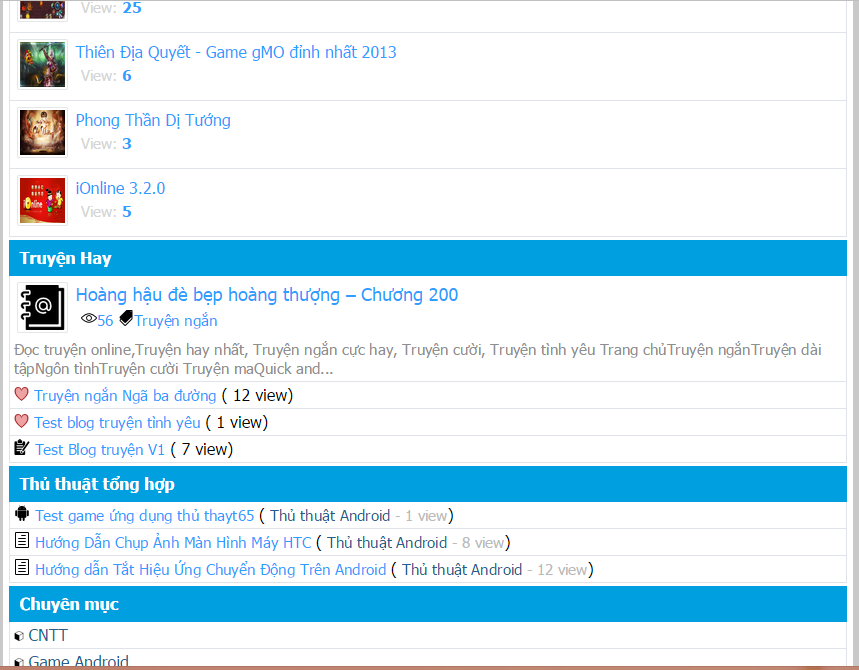Image resolution: width=859 pixels, height=670 pixels.
Task: Open Truyện ngắn Ngã ba đường
Action: tap(125, 396)
